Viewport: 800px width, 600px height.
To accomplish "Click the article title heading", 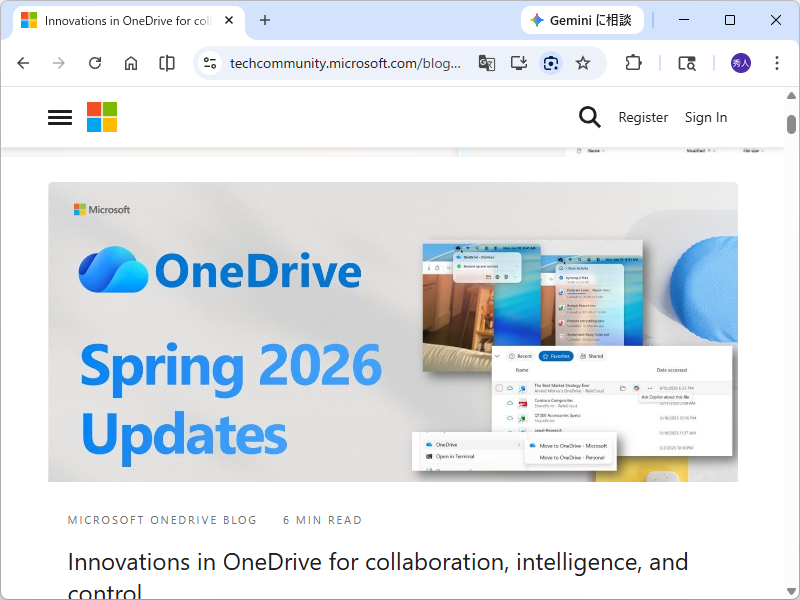I will click(x=378, y=577).
